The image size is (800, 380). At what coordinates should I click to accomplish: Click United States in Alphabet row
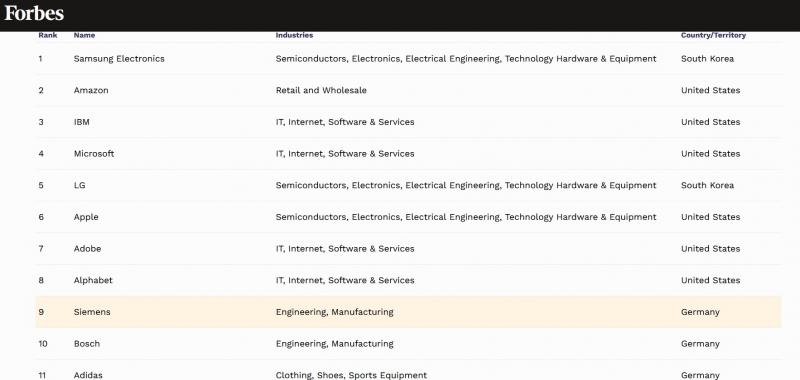(x=710, y=280)
